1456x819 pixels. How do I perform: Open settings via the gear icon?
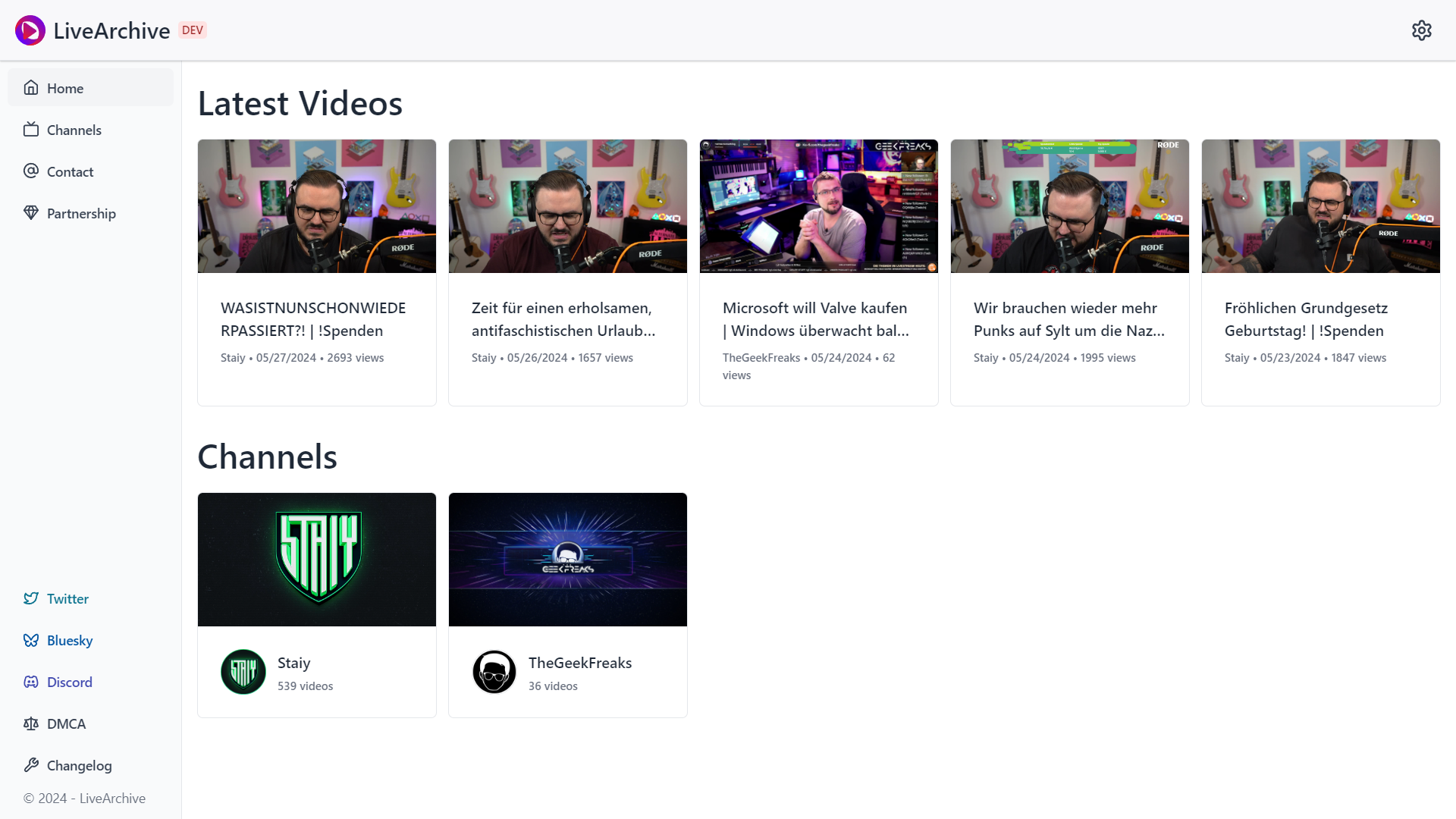[x=1422, y=30]
